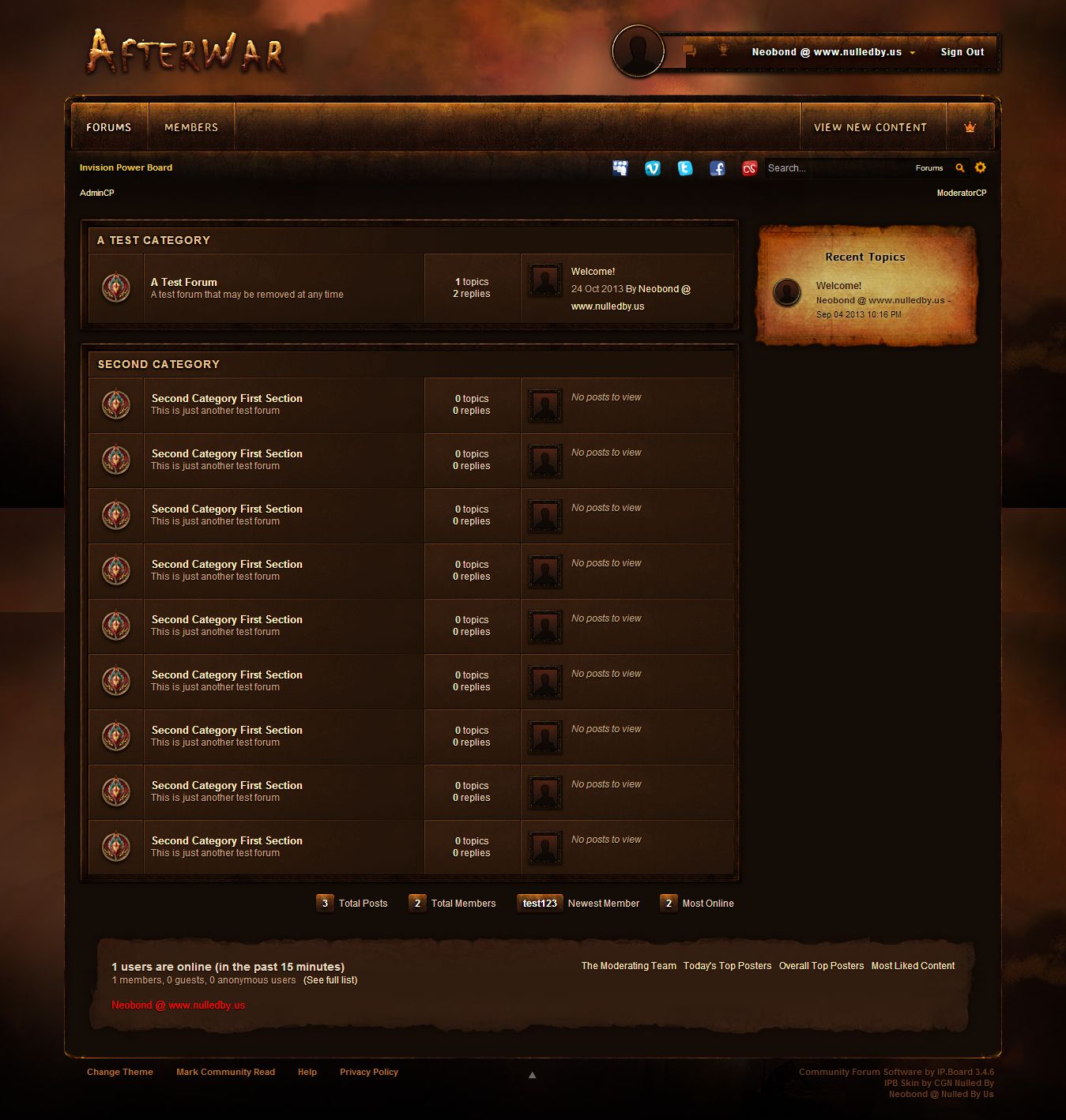Open the MySpace social link icon

coord(620,168)
